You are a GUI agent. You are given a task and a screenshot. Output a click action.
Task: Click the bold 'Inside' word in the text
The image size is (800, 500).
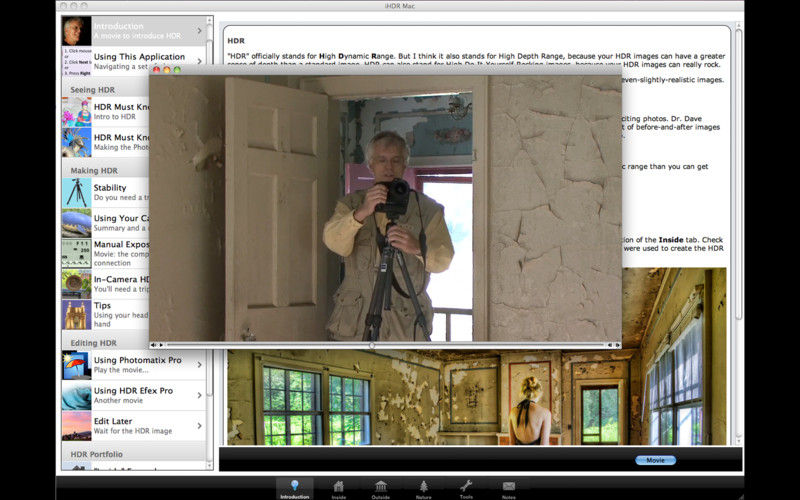click(671, 240)
